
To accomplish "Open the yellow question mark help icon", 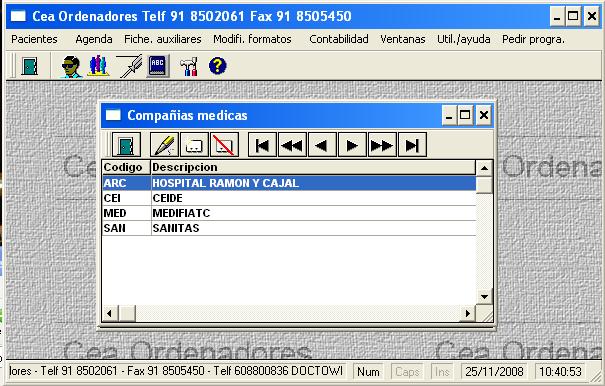I will [218, 66].
